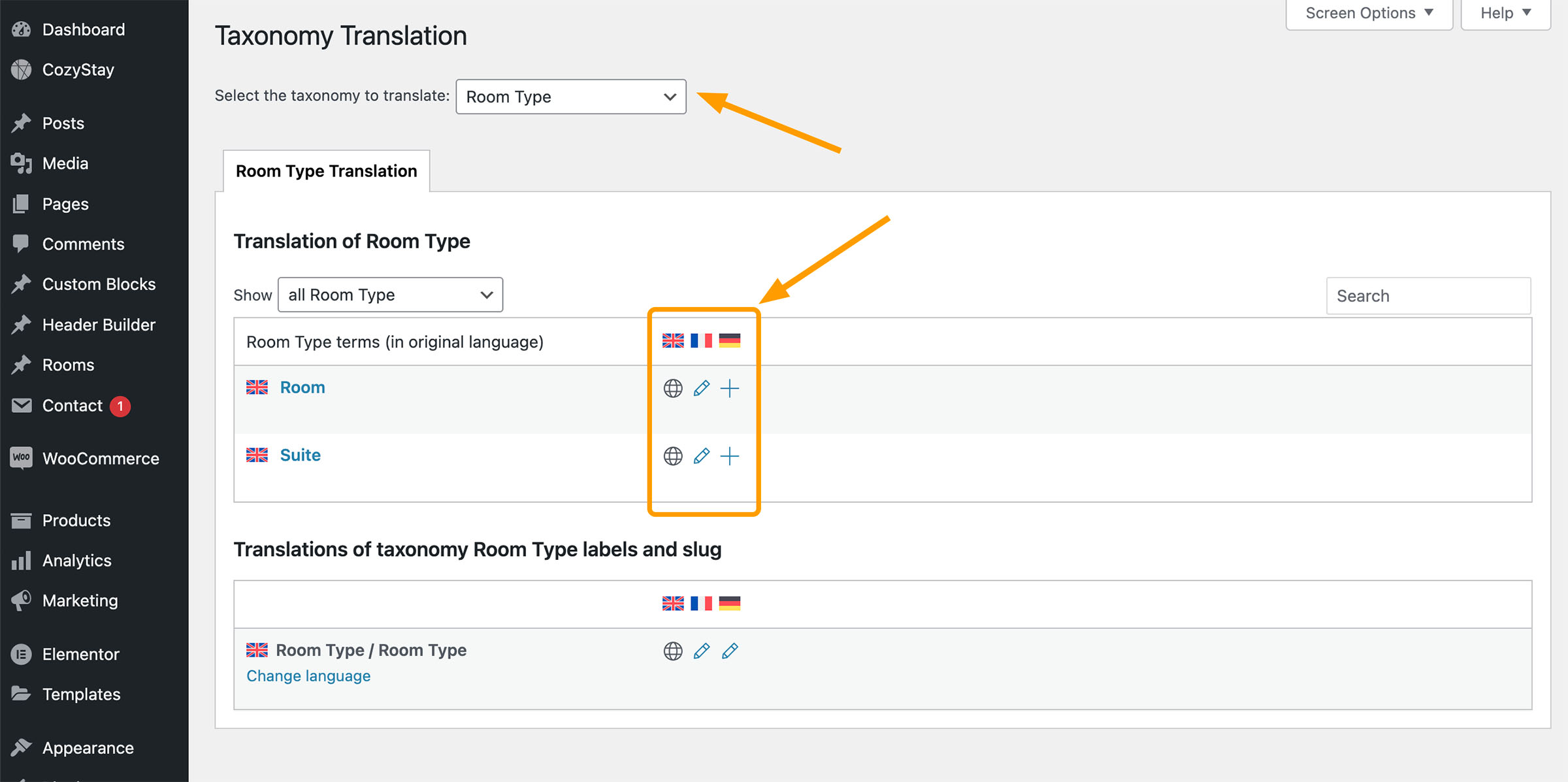Click globe icon in the Room row

673,389
